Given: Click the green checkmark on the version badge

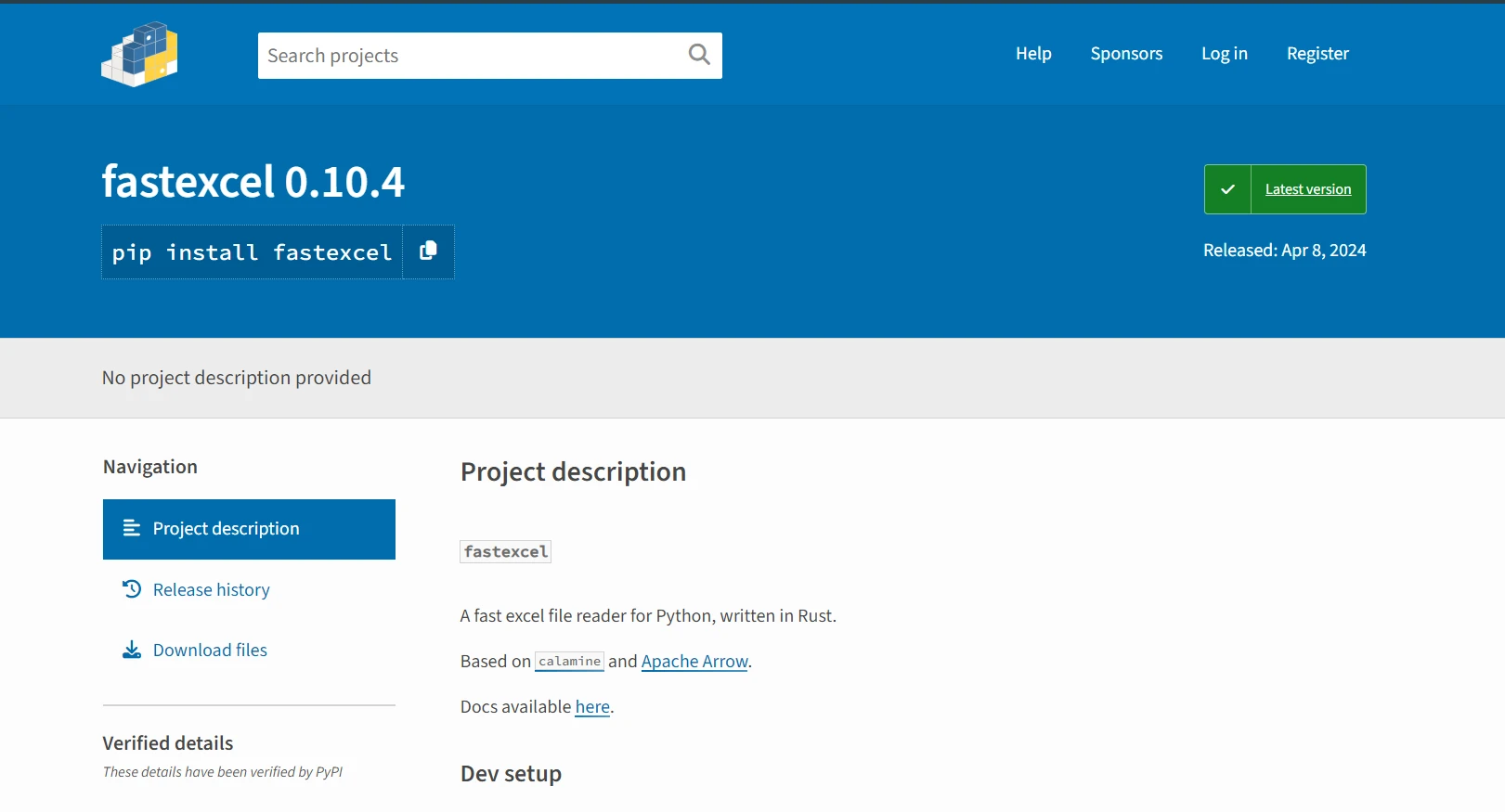Looking at the screenshot, I should (x=1227, y=189).
